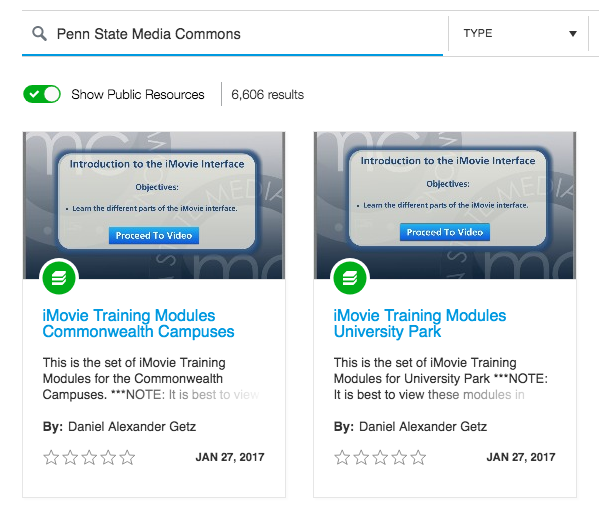This screenshot has height=511, width=599.
Task: Click the search field containing Penn State Media Commons
Action: tap(232, 34)
